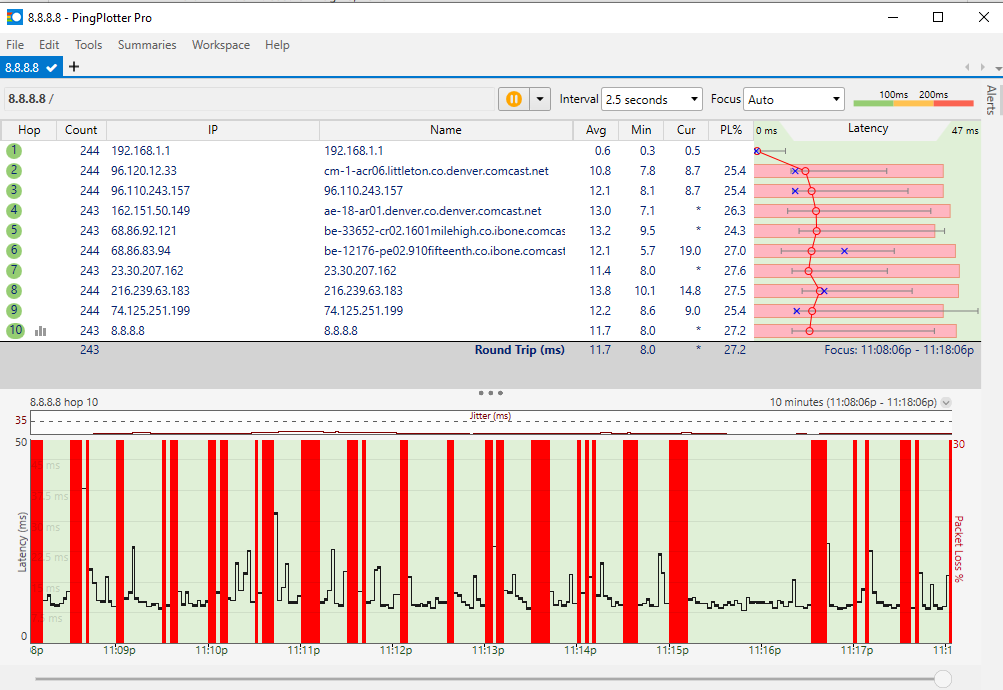Click the PL% column header
This screenshot has width=1003, height=690.
pos(731,130)
